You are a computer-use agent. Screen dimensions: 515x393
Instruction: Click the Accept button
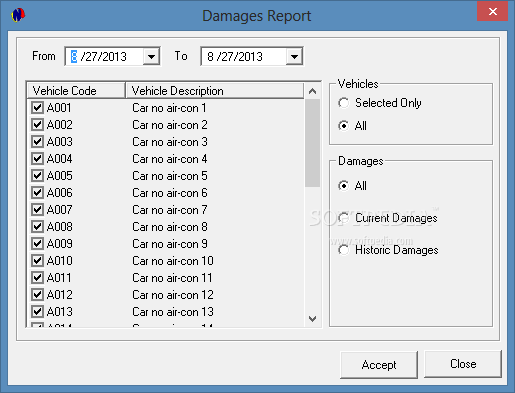click(x=379, y=365)
